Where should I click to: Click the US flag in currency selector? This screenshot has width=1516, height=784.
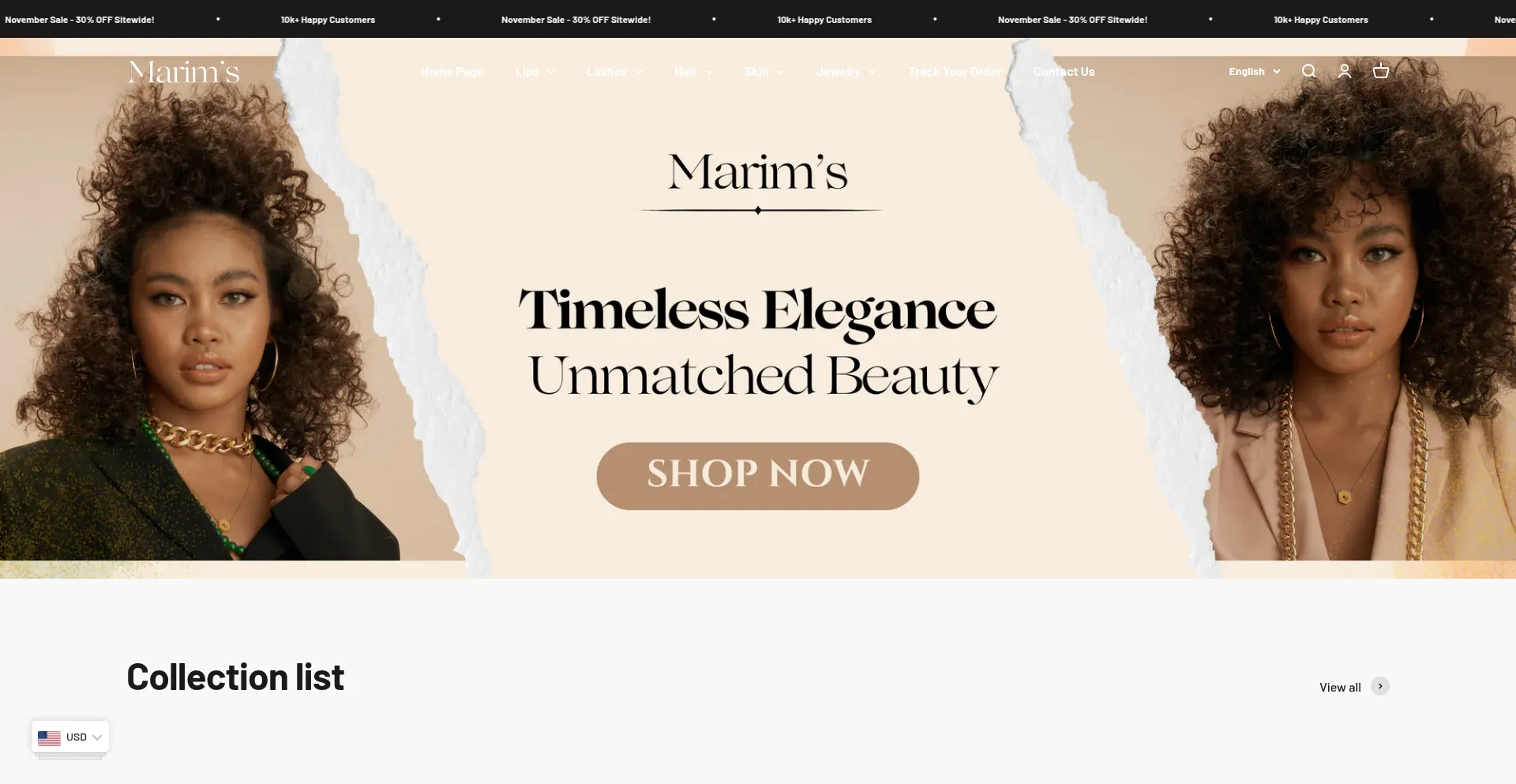[x=49, y=737]
